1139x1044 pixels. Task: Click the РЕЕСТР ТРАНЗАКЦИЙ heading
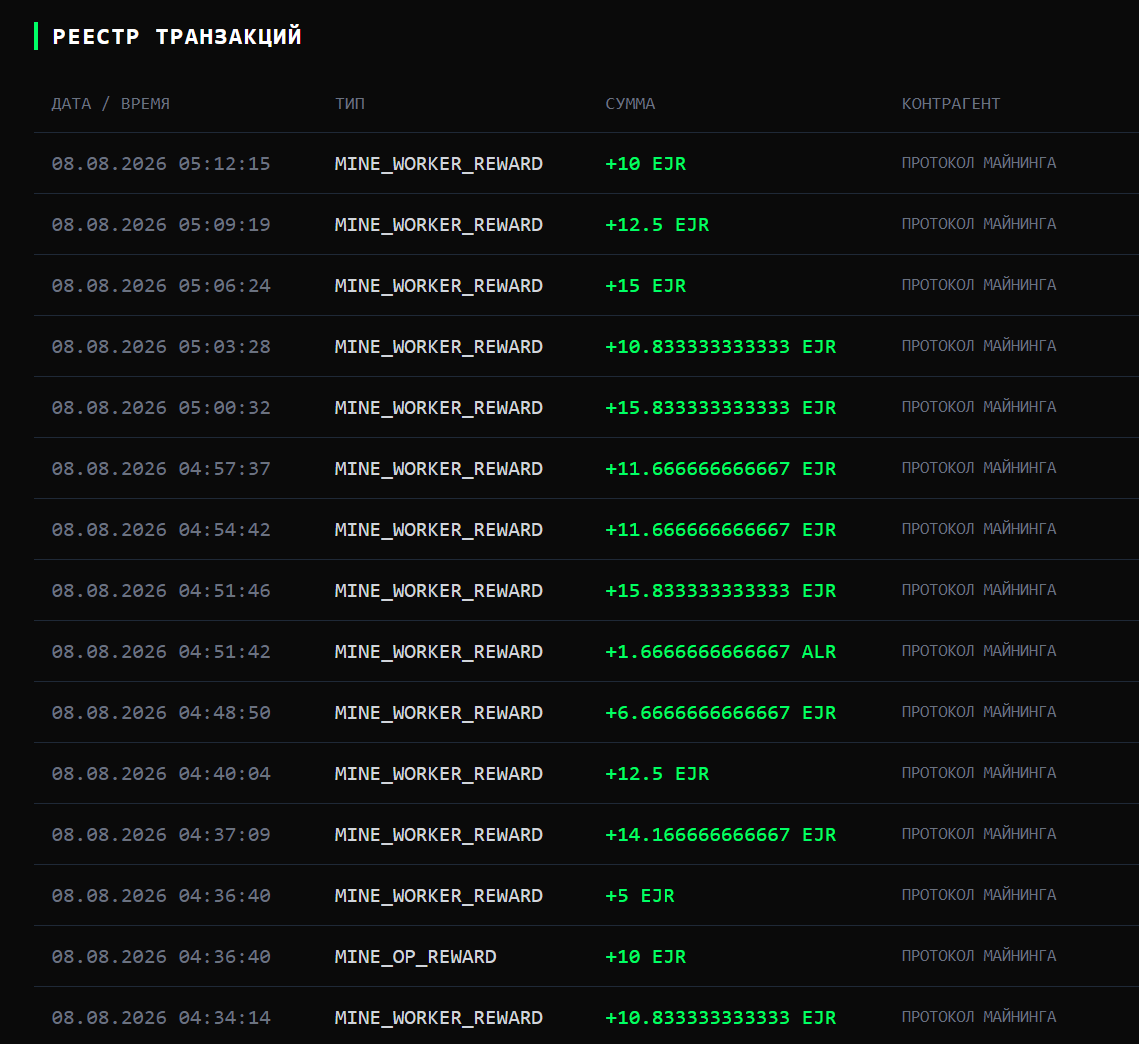point(177,36)
